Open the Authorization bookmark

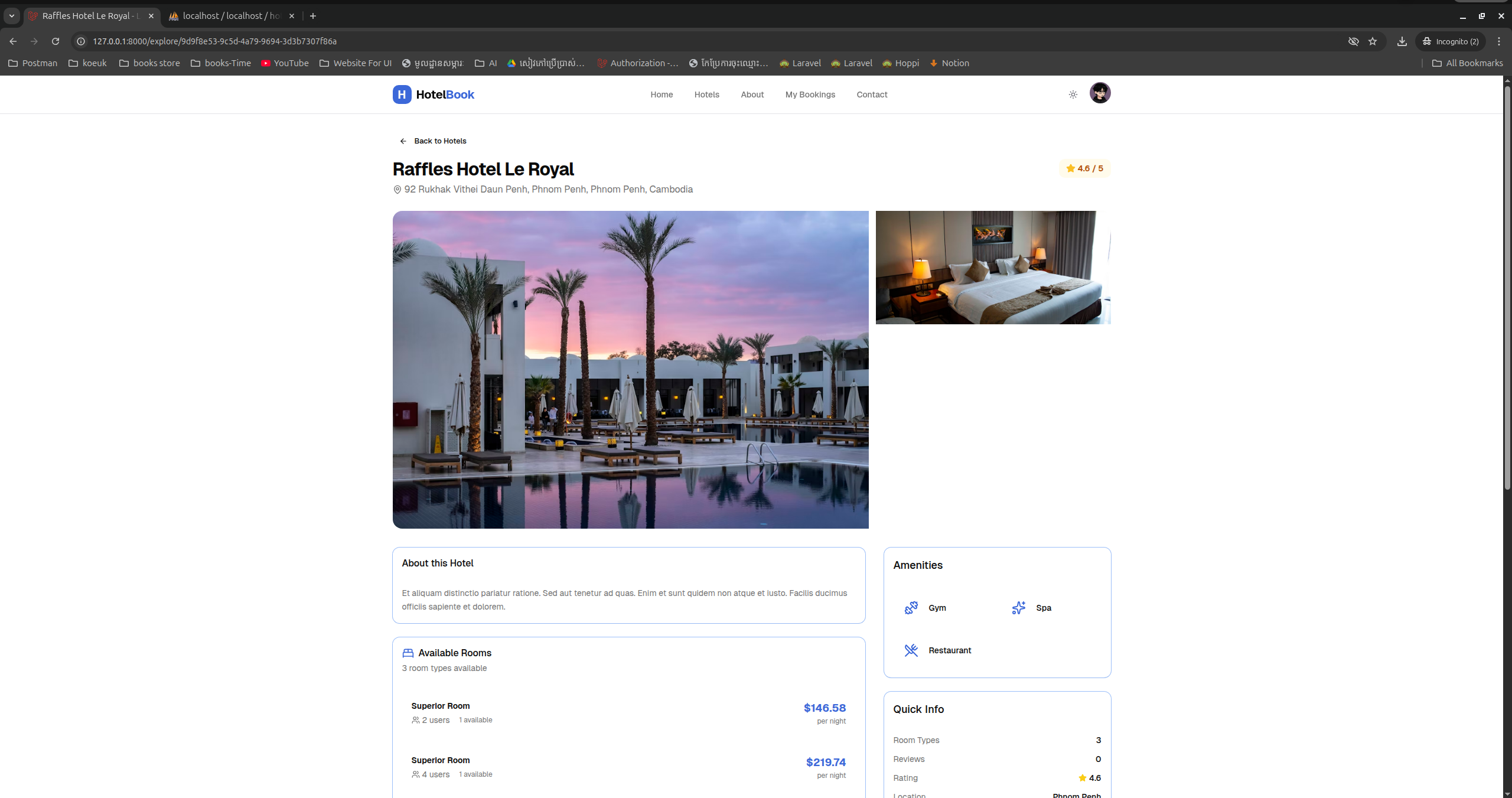pos(638,63)
